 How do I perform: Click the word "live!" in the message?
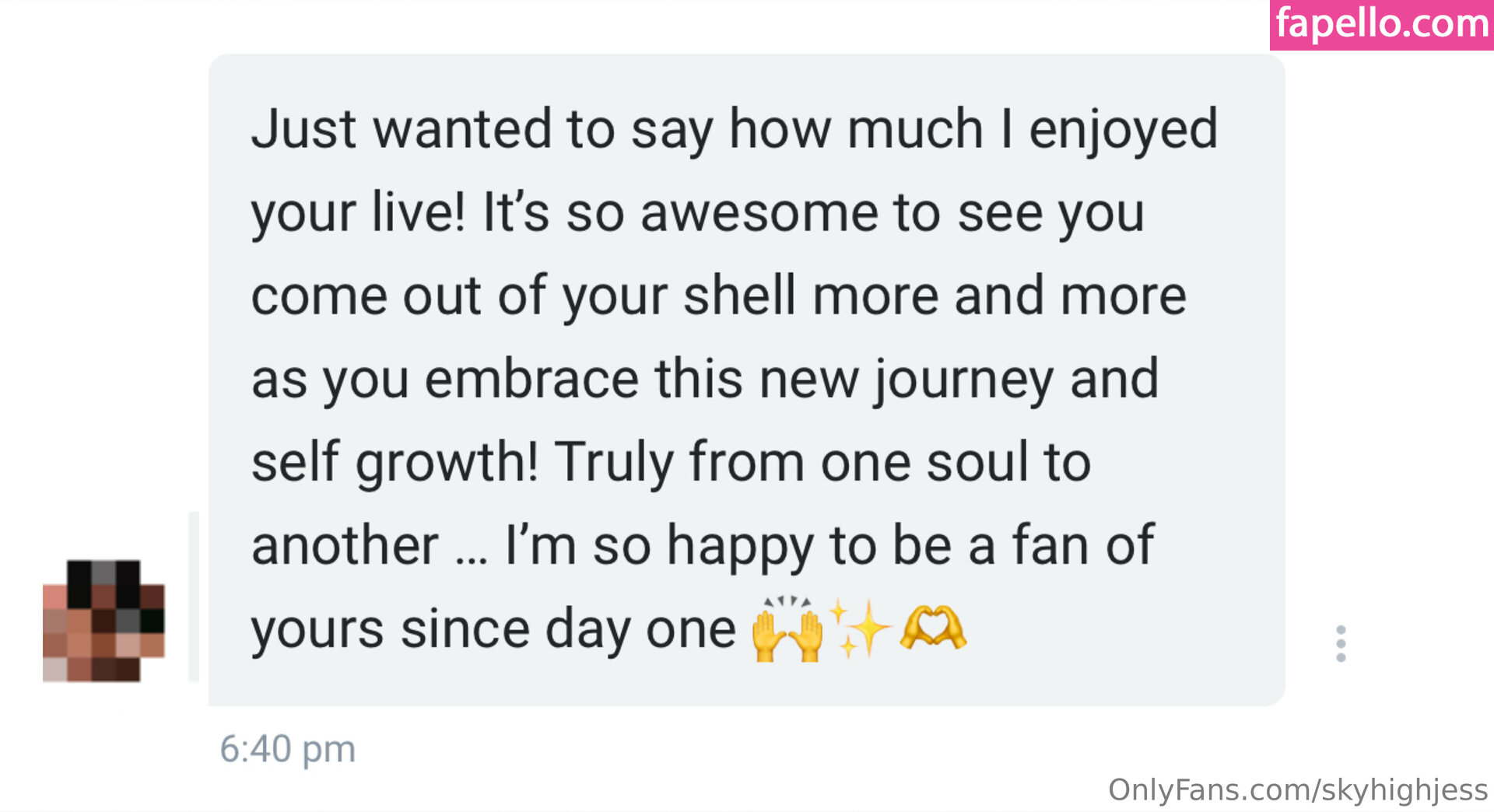[x=418, y=212]
